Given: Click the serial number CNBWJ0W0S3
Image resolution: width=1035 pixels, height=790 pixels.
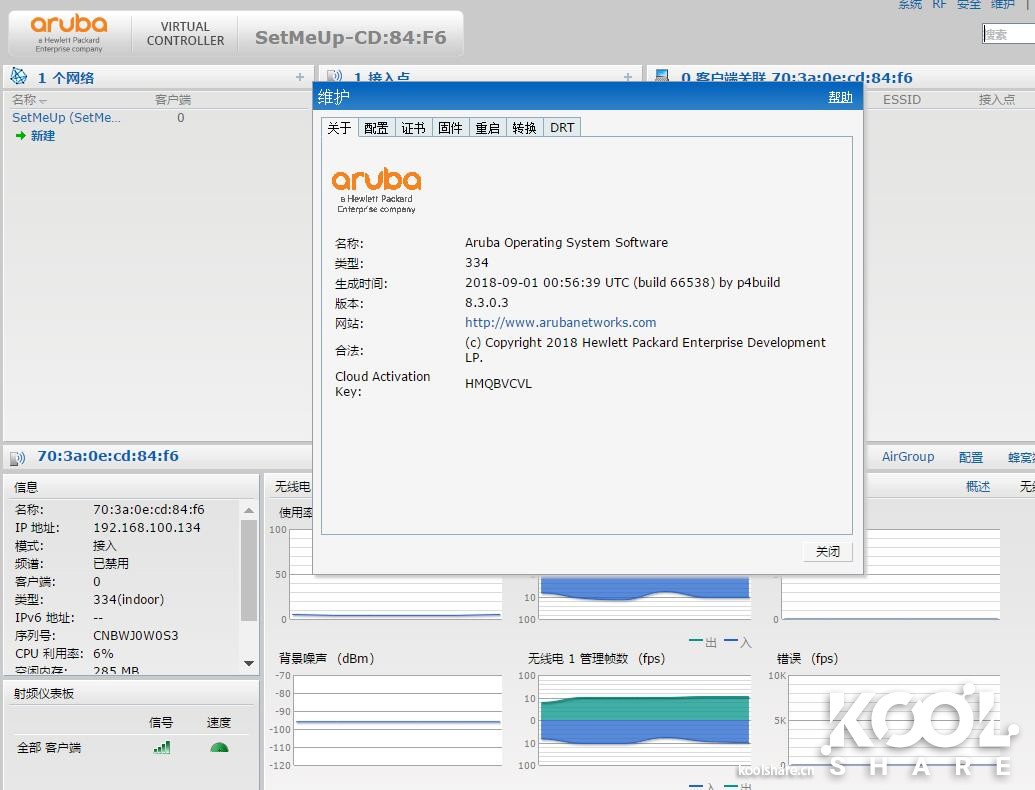Looking at the screenshot, I should point(135,636).
